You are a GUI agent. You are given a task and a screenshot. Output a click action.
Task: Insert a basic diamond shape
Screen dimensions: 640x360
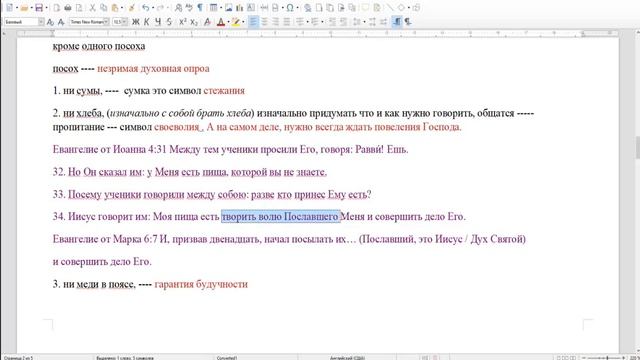pyautogui.click(x=402, y=8)
